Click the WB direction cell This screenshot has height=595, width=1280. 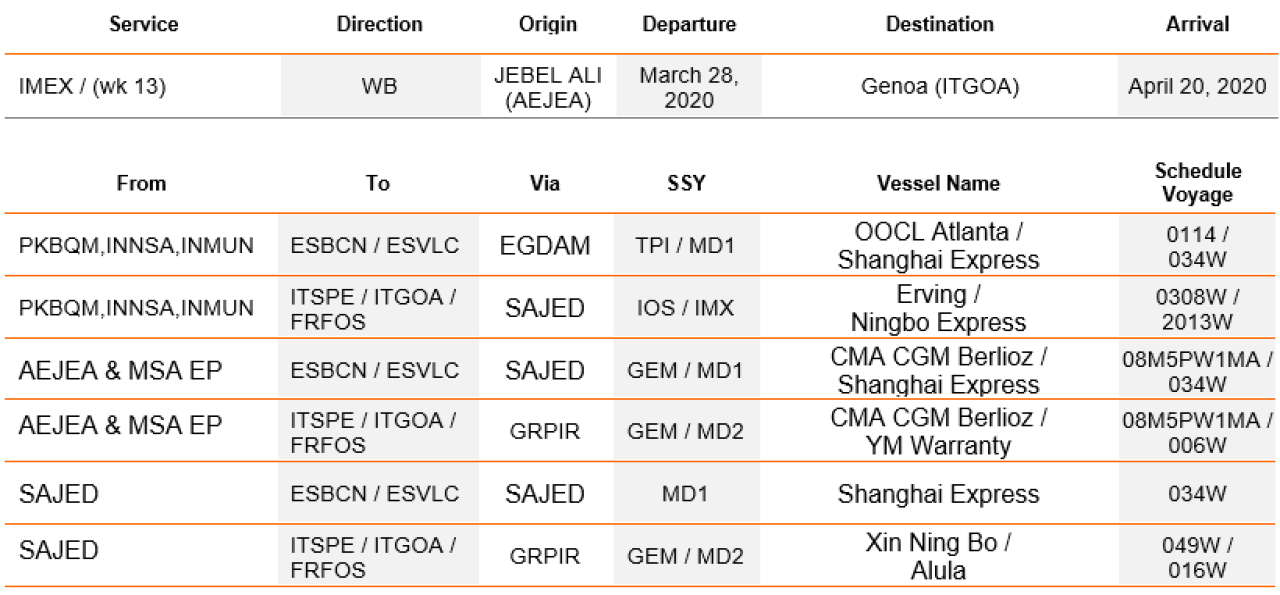tap(379, 87)
